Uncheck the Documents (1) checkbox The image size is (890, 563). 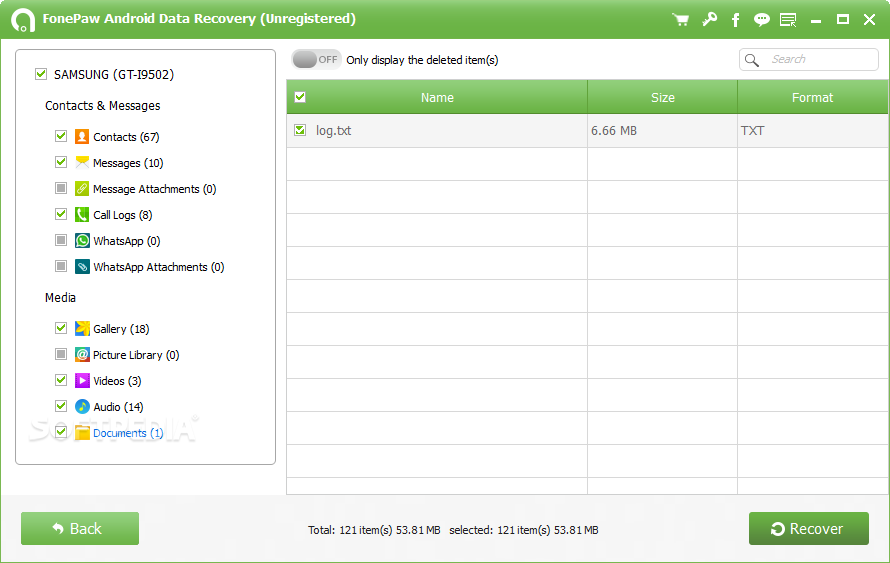[x=61, y=432]
